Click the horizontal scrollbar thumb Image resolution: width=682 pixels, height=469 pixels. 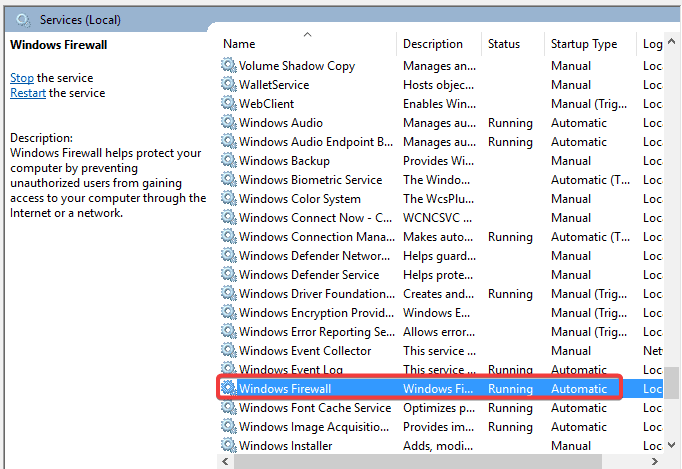click(418, 461)
